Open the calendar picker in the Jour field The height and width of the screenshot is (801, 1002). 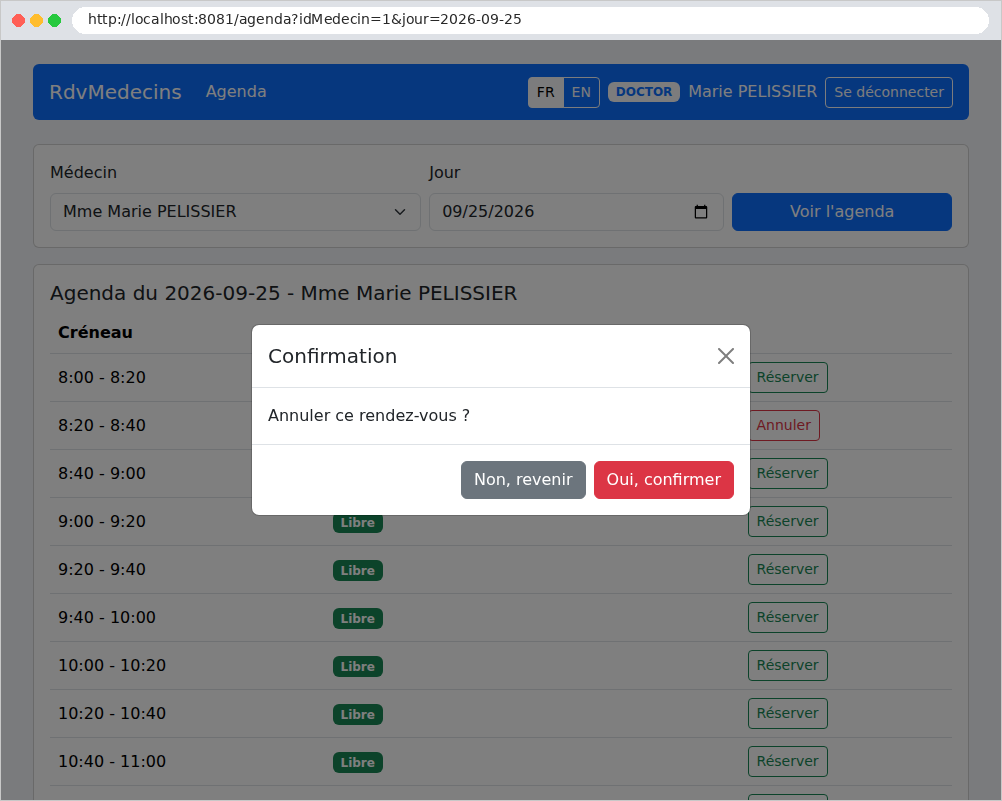coord(701,212)
